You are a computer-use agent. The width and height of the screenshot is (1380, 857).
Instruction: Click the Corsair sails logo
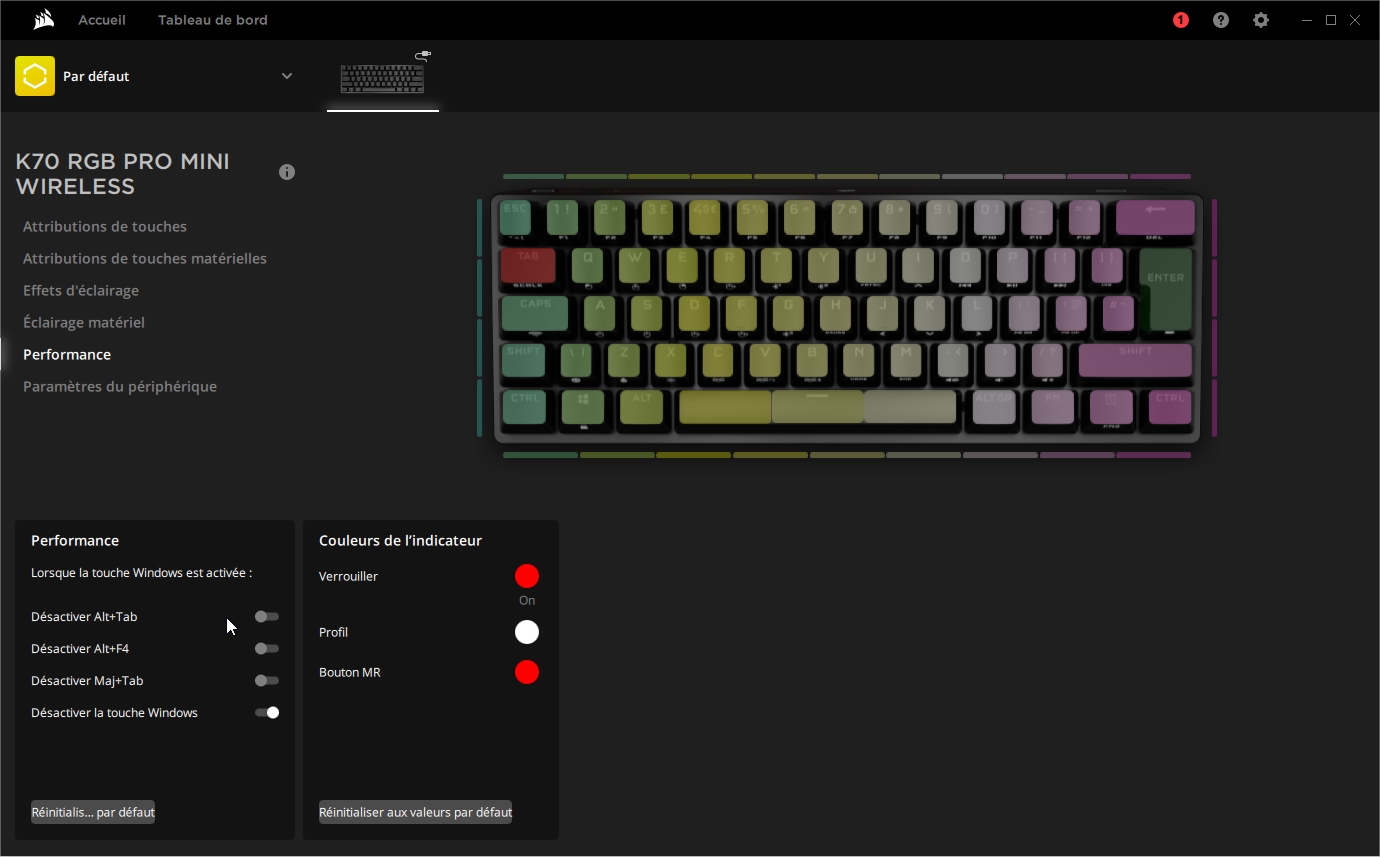click(x=43, y=19)
